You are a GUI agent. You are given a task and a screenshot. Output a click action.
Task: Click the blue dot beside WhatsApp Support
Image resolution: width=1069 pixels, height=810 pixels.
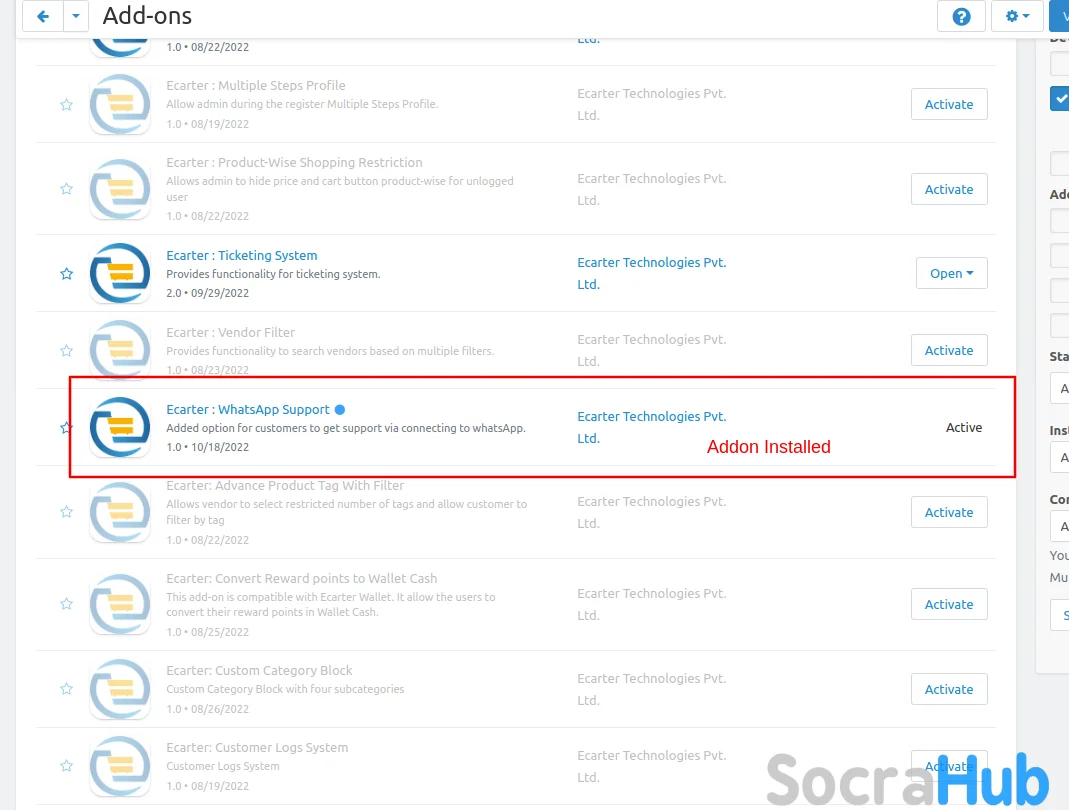tap(340, 410)
